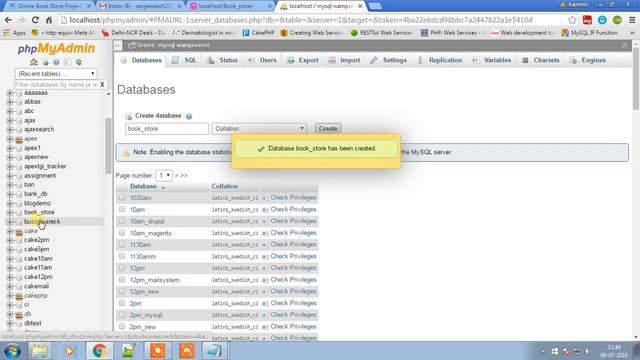640x360 pixels.
Task: Open the Chrome menu icon
Action: coord(632,20)
